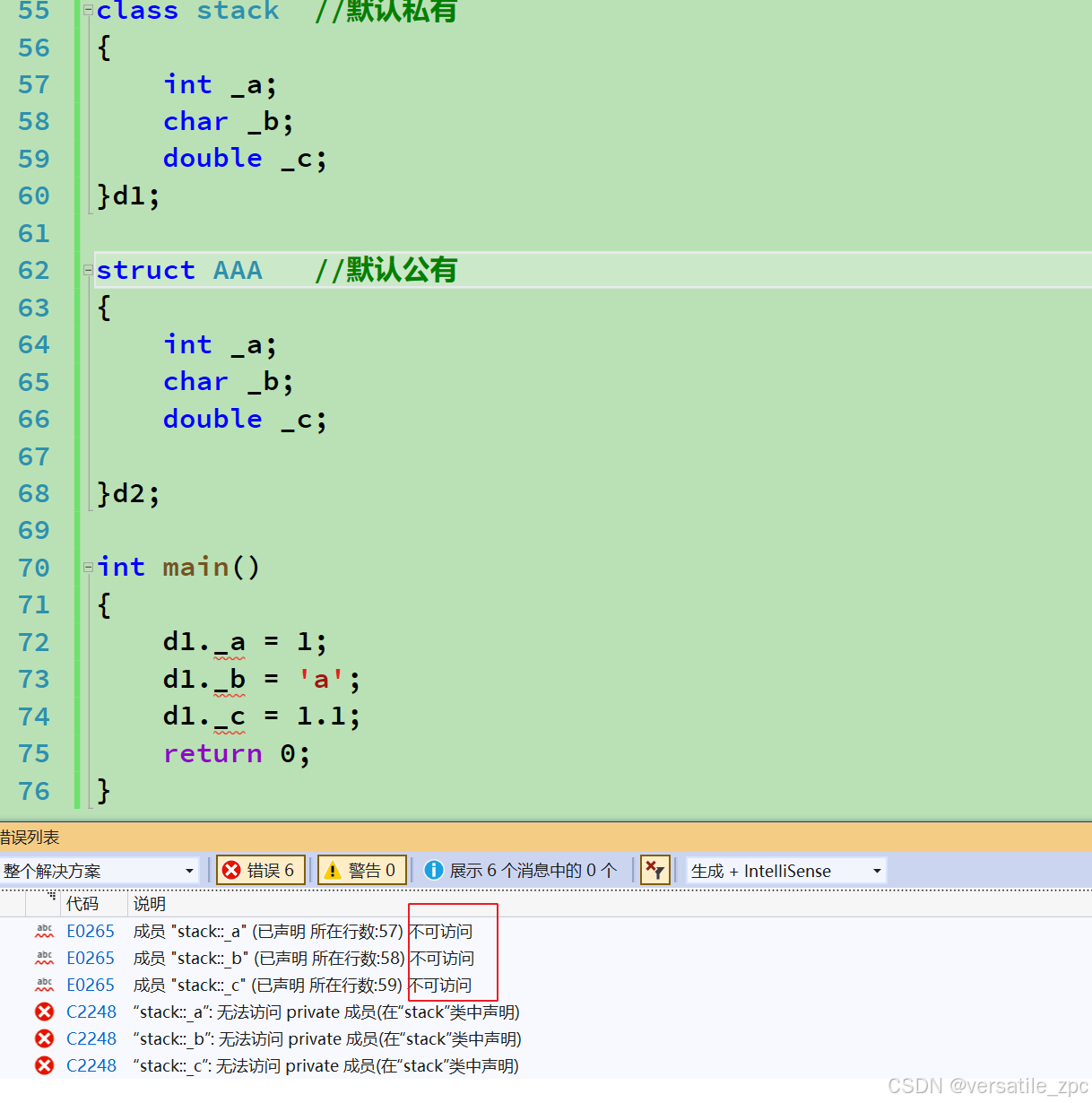
Task: Open E0265 link for stack::_c
Action: coord(91,986)
